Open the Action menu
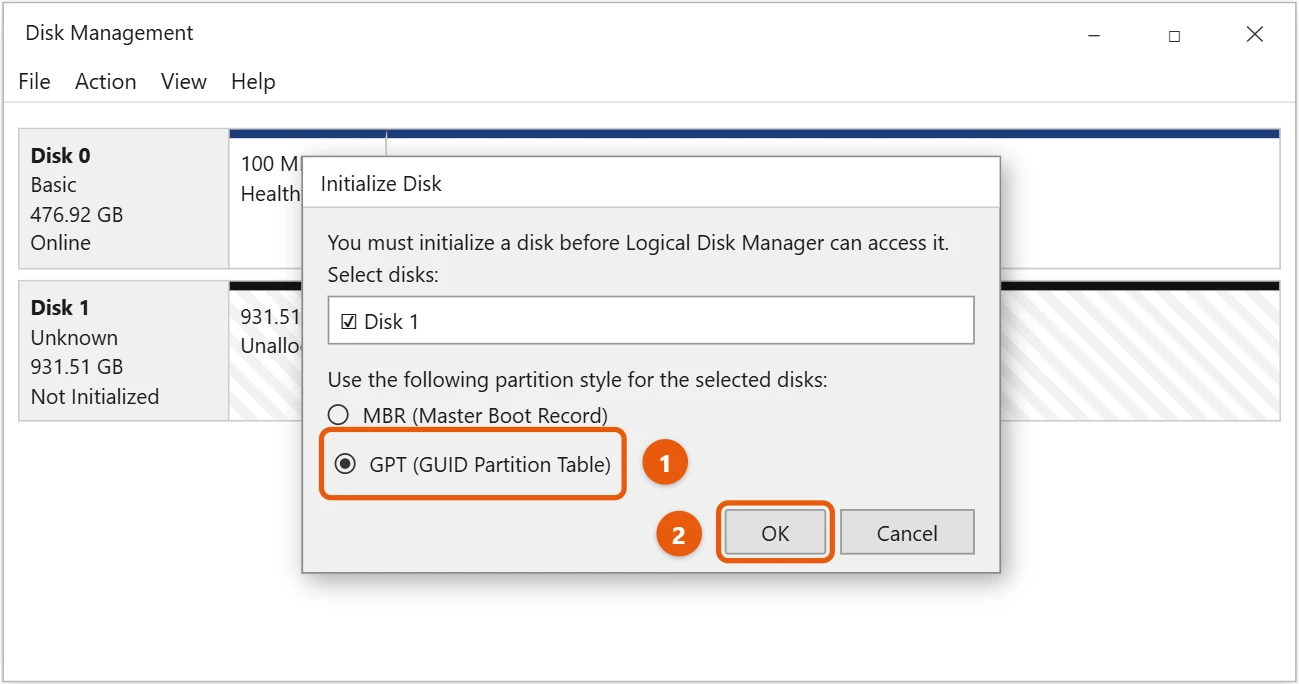1299x684 pixels. pos(105,82)
